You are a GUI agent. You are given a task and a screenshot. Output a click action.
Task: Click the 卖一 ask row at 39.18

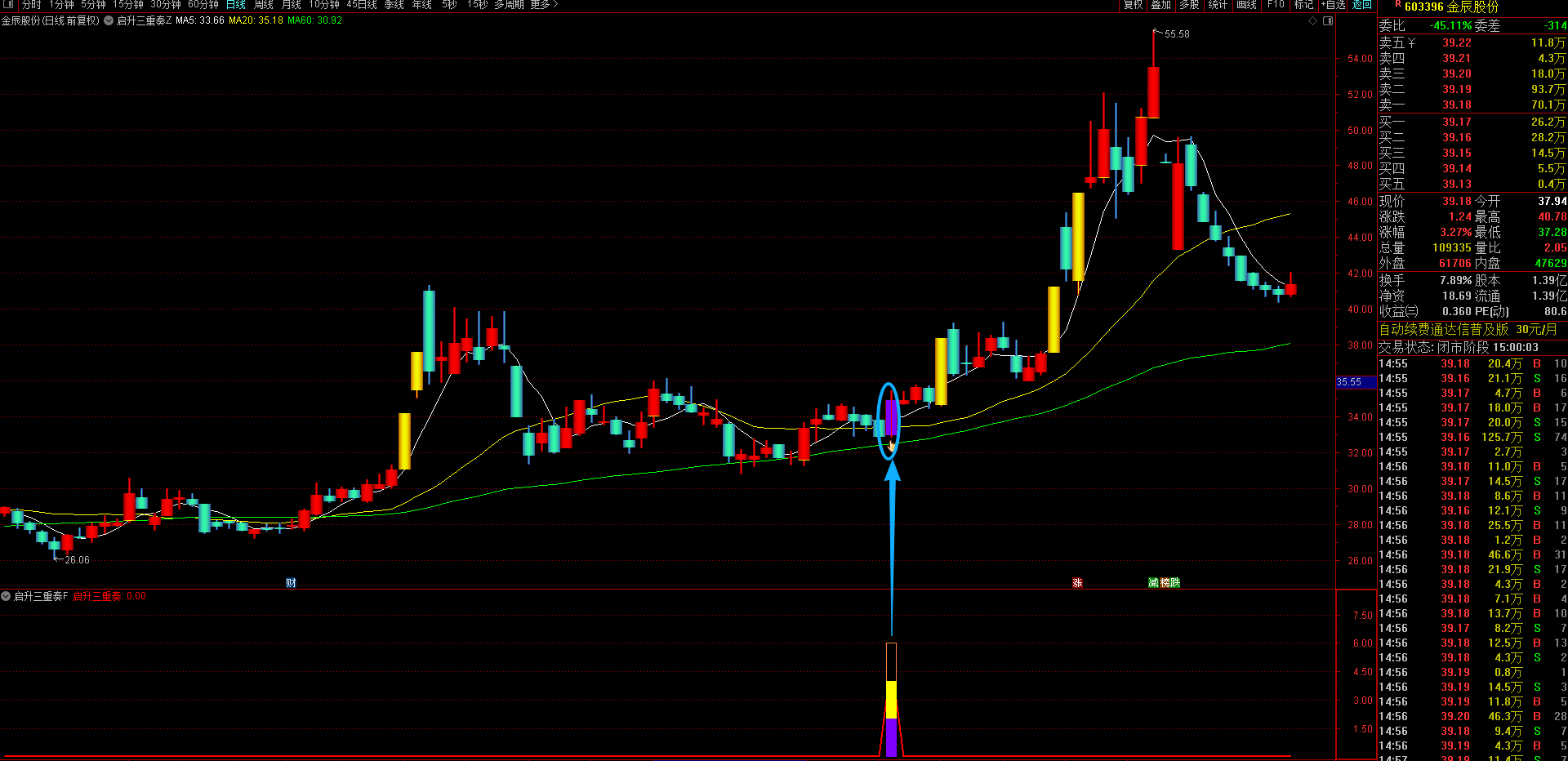pyautogui.click(x=1472, y=105)
